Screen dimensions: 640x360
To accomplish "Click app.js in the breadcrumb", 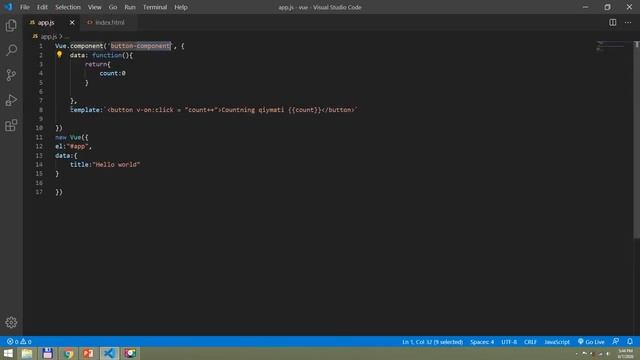I will (49, 37).
